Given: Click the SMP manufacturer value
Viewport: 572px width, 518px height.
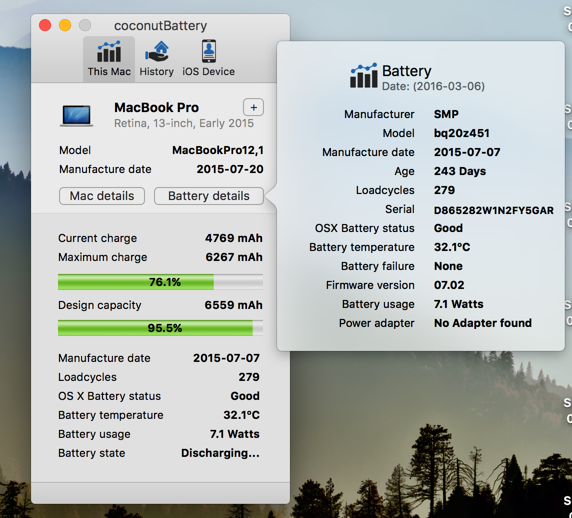Looking at the screenshot, I should pos(446,114).
